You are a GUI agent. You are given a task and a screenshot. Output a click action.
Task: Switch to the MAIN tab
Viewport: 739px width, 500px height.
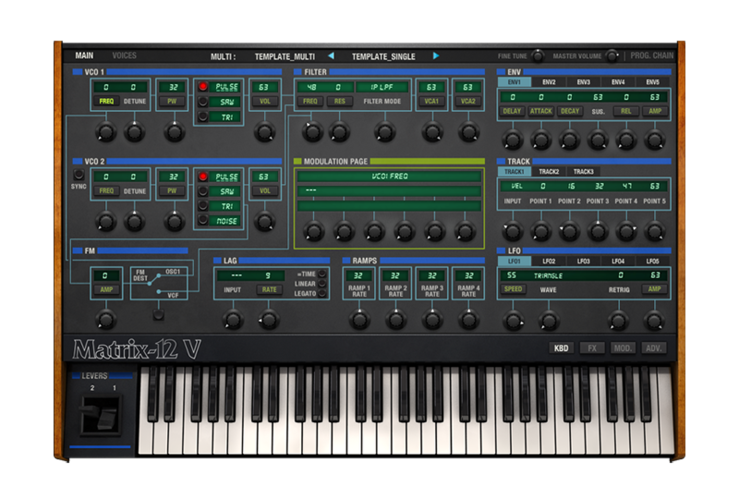[x=84, y=56]
